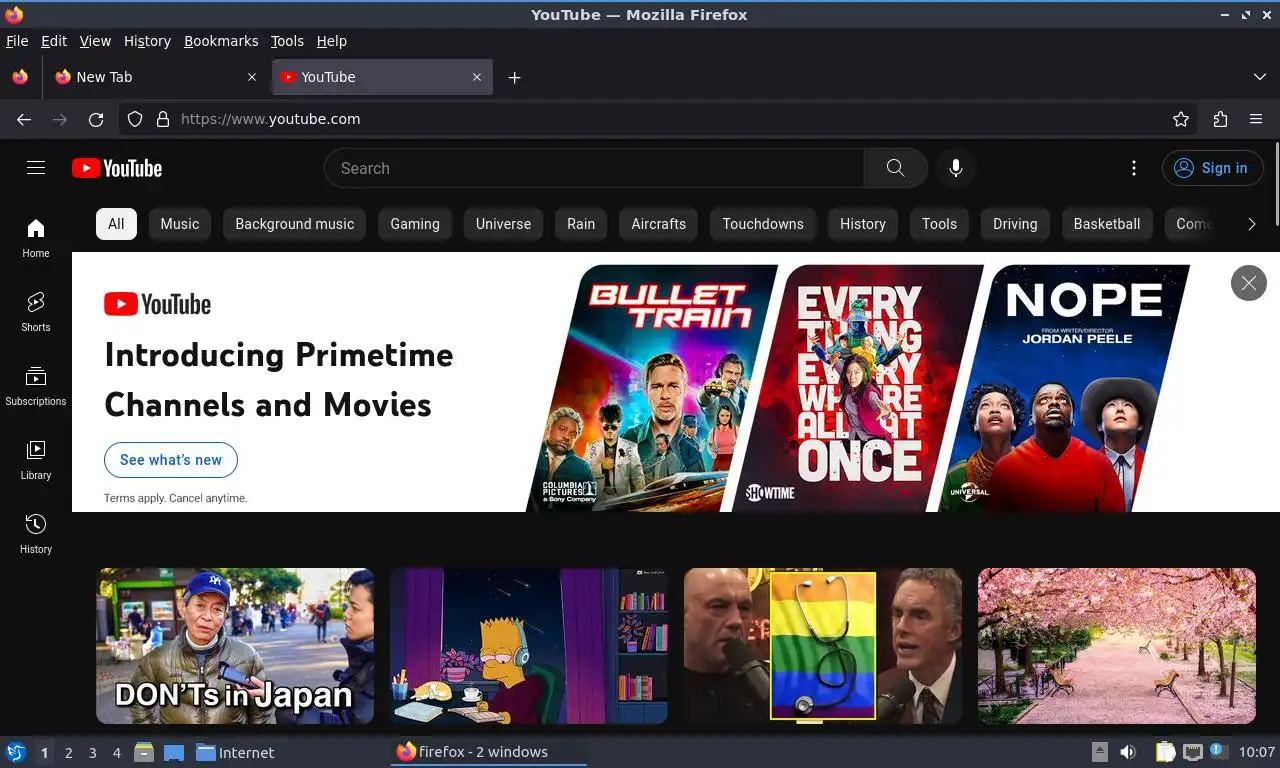The width and height of the screenshot is (1280, 768).
Task: Click the page vertical scrollbar
Action: [x=1275, y=185]
